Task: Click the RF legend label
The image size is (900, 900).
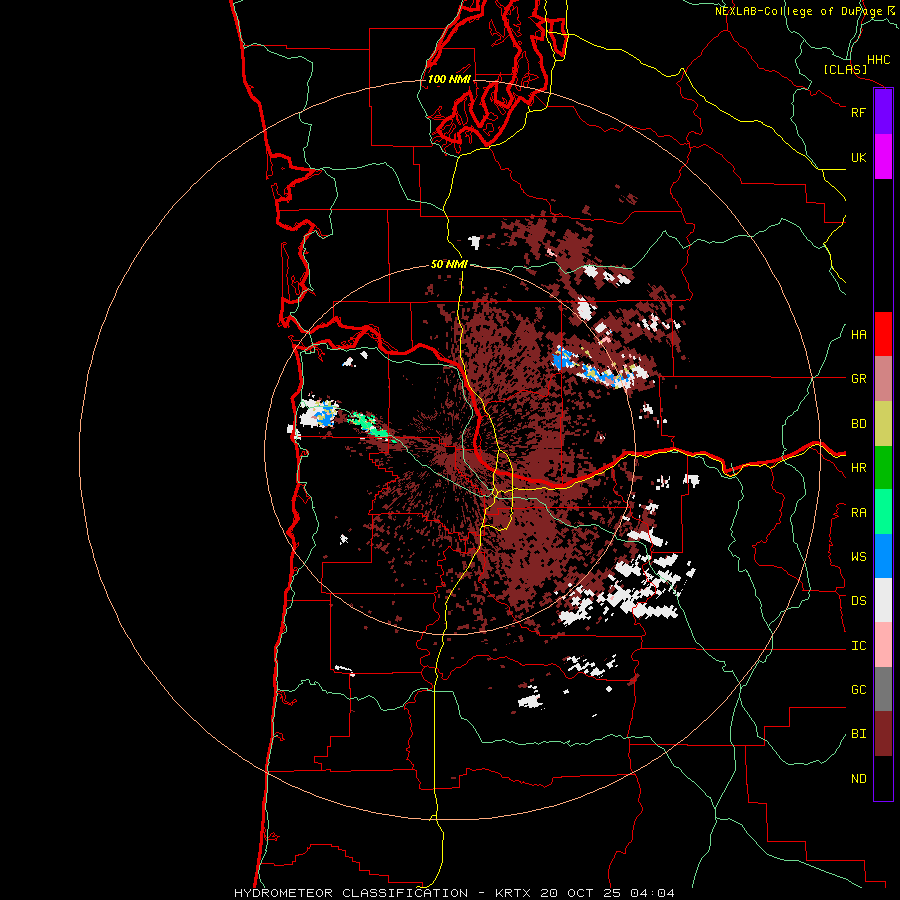Action: (858, 112)
